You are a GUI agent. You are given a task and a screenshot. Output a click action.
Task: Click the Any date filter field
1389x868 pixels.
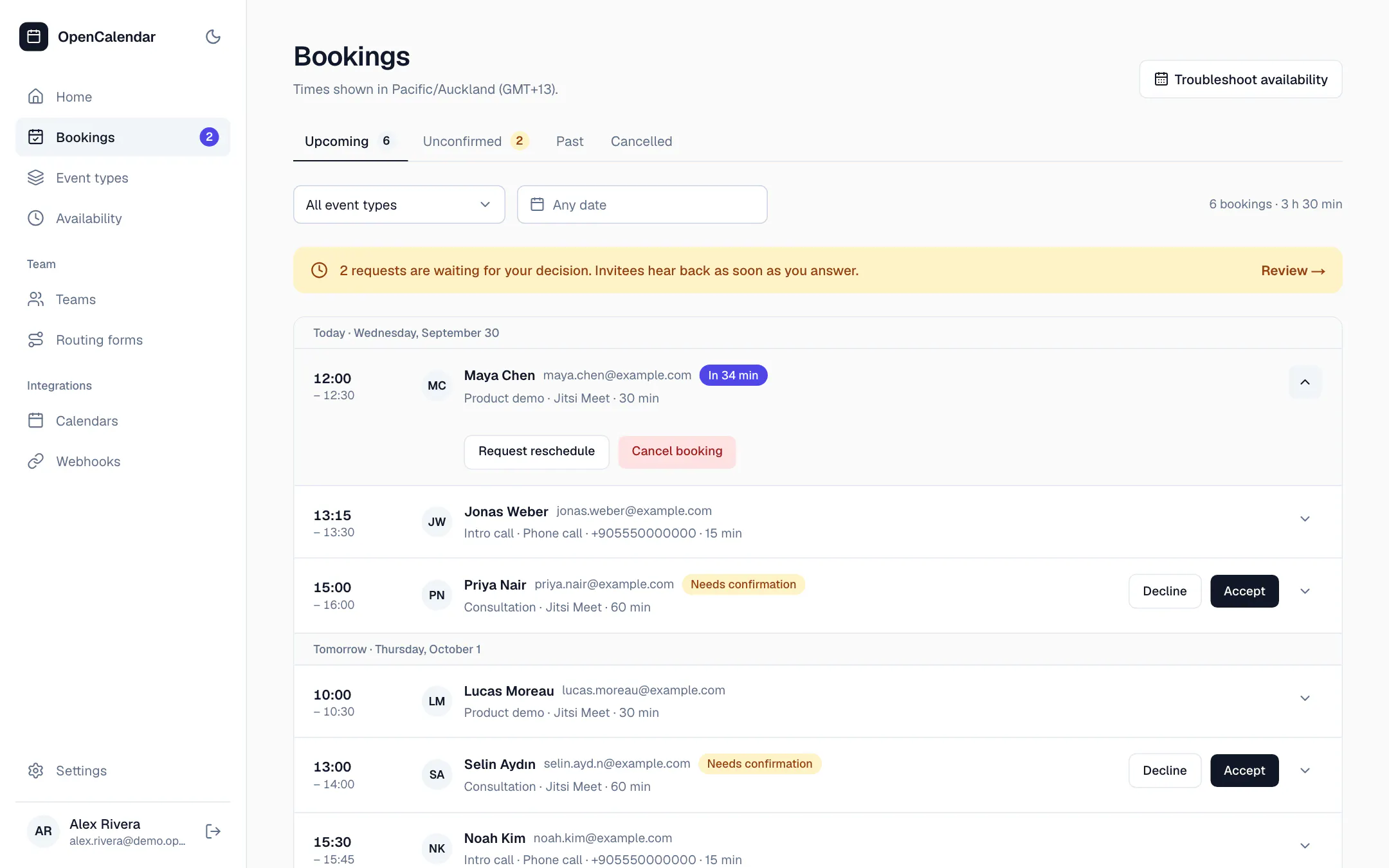(x=642, y=204)
